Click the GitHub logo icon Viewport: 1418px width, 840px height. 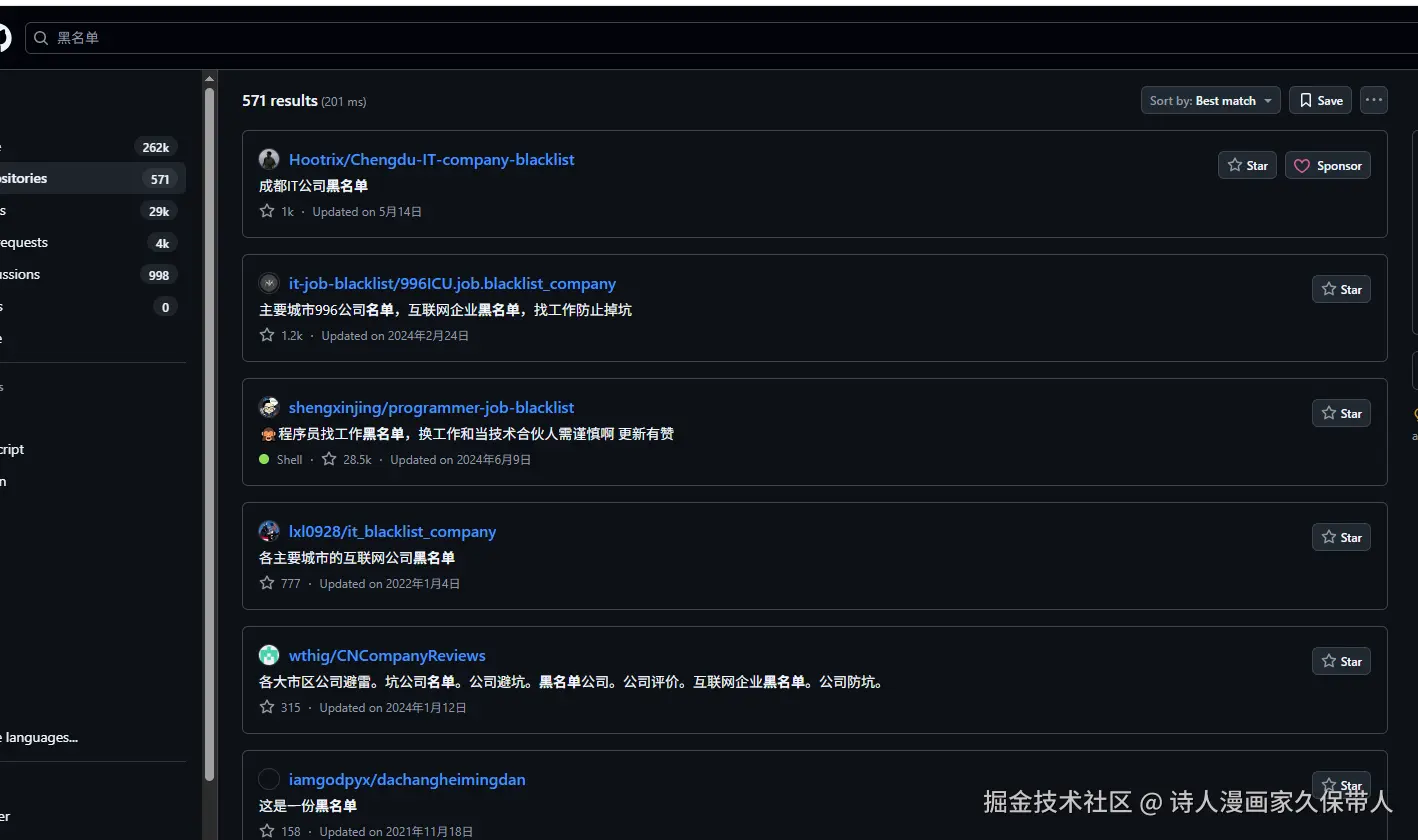[4, 37]
